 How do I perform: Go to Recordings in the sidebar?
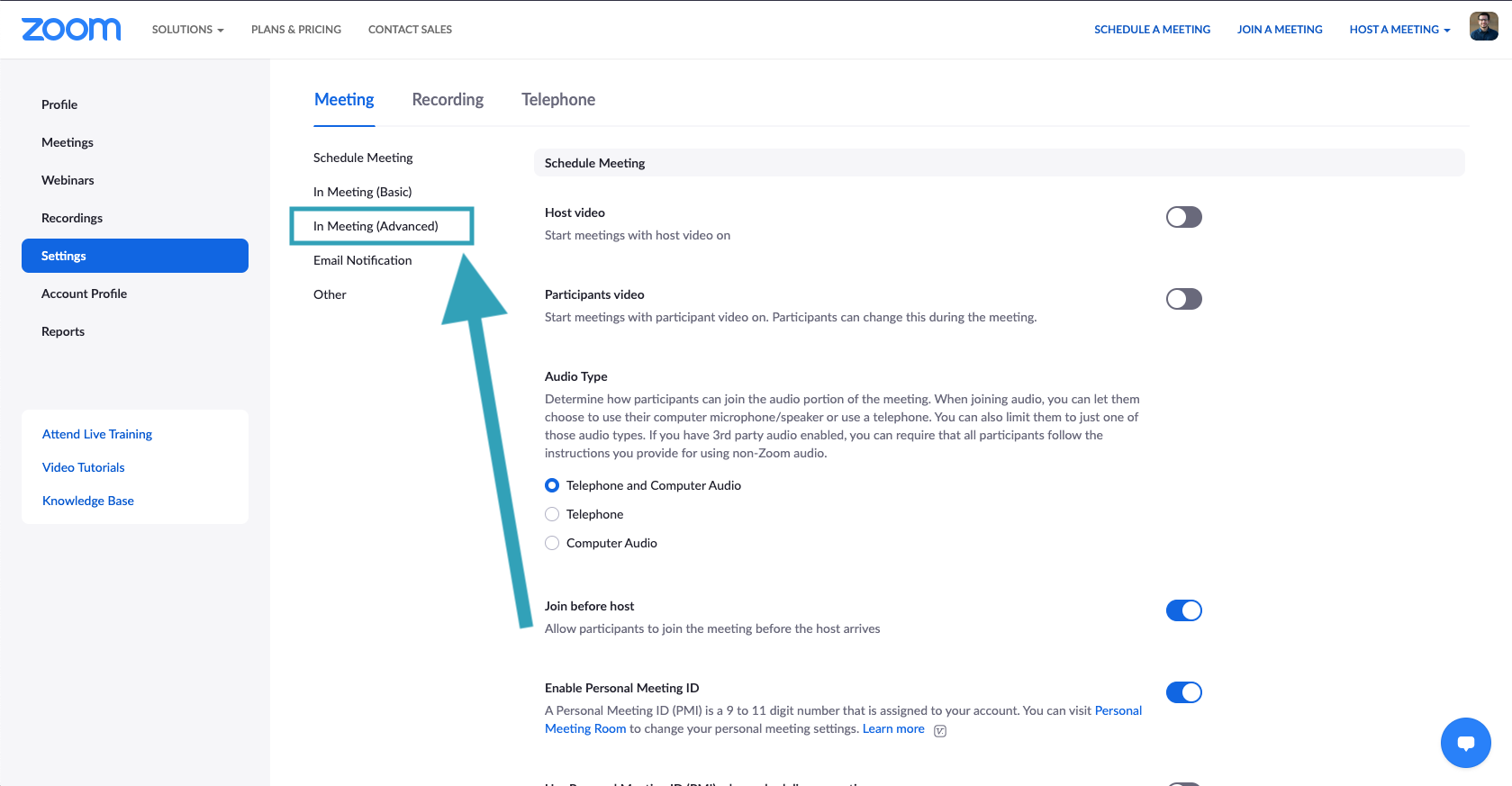click(x=72, y=218)
